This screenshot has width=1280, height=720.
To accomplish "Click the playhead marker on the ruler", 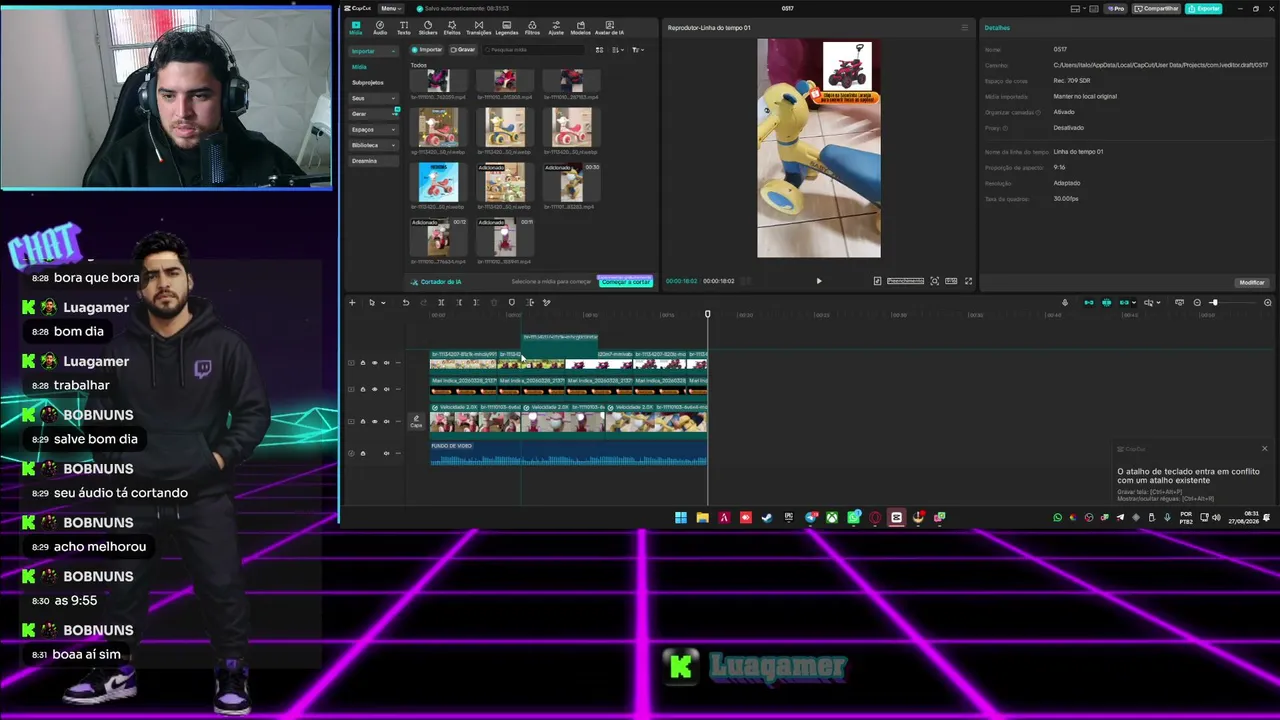I will point(707,314).
